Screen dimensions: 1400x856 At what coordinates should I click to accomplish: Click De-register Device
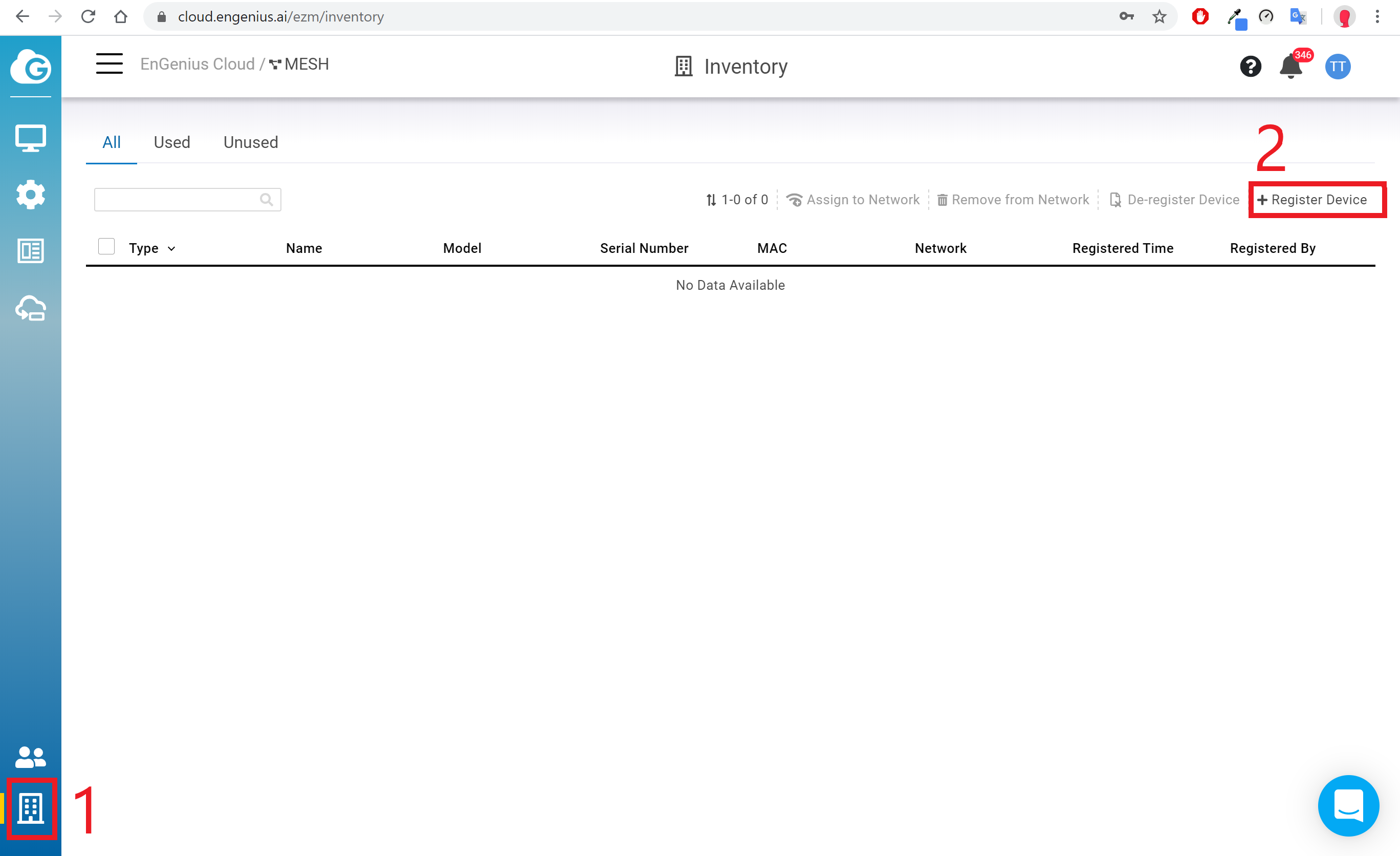click(x=1174, y=200)
